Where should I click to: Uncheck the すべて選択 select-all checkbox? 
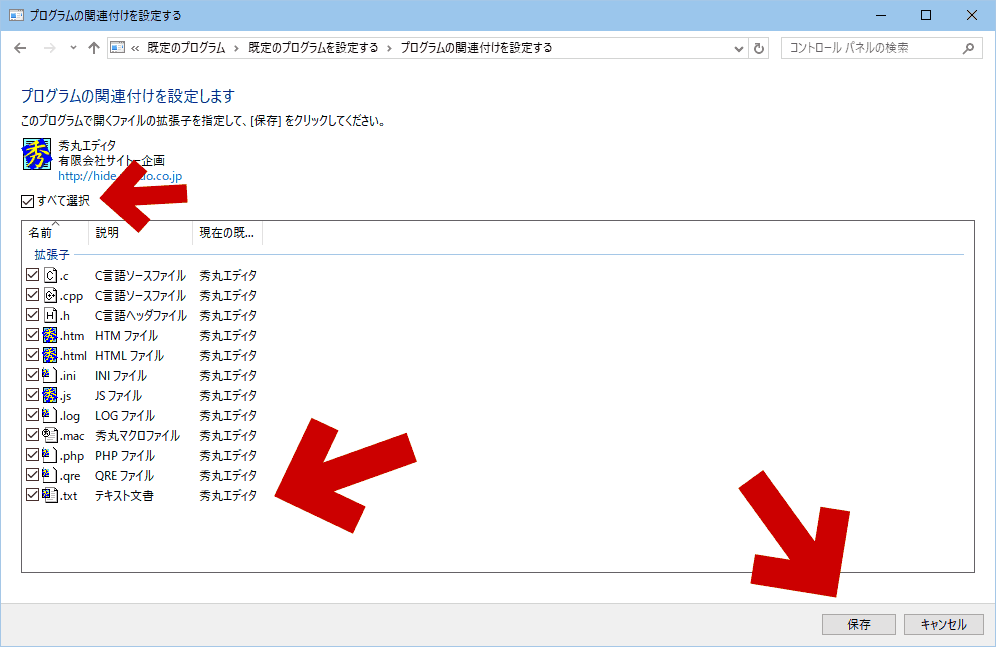(x=27, y=200)
